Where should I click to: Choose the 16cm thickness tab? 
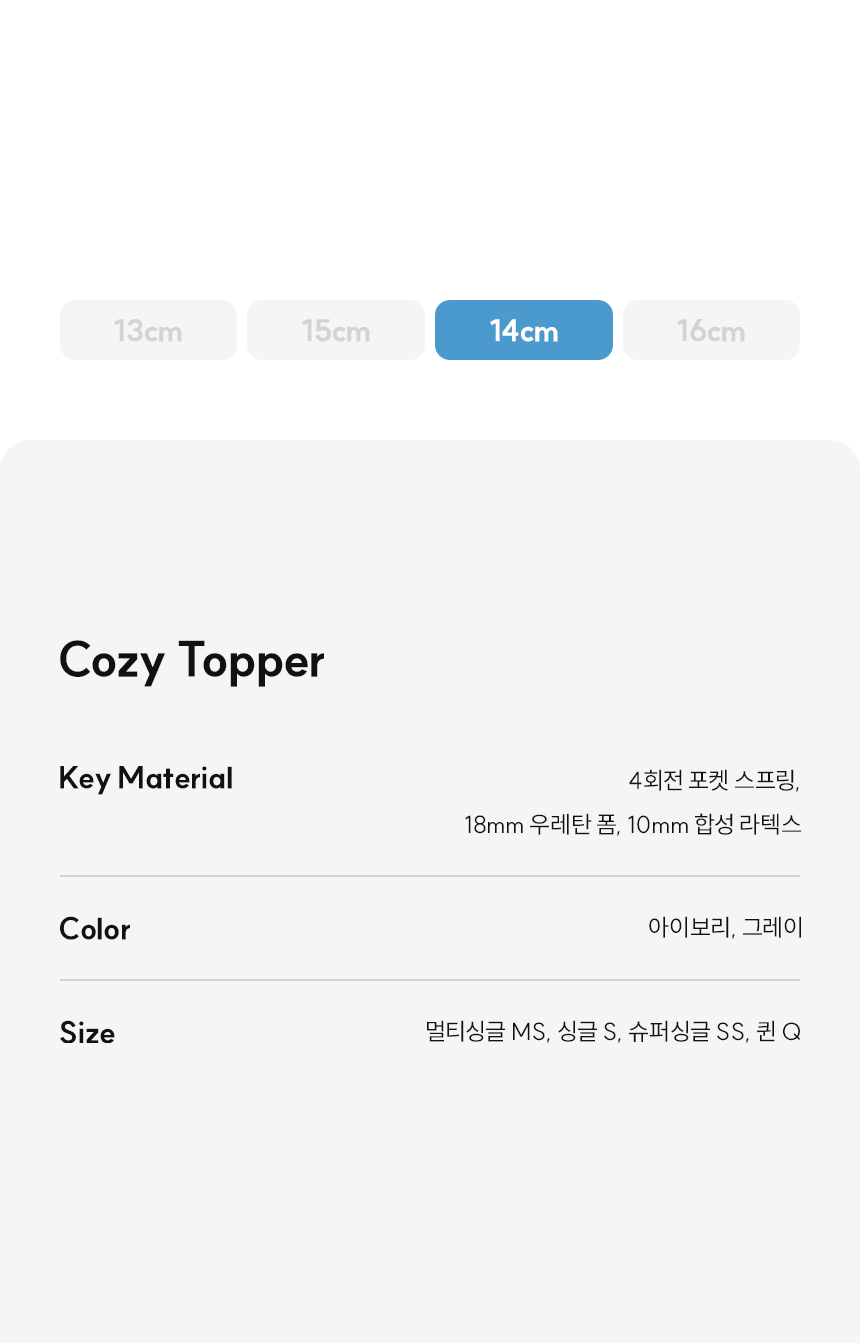pyautogui.click(x=711, y=330)
